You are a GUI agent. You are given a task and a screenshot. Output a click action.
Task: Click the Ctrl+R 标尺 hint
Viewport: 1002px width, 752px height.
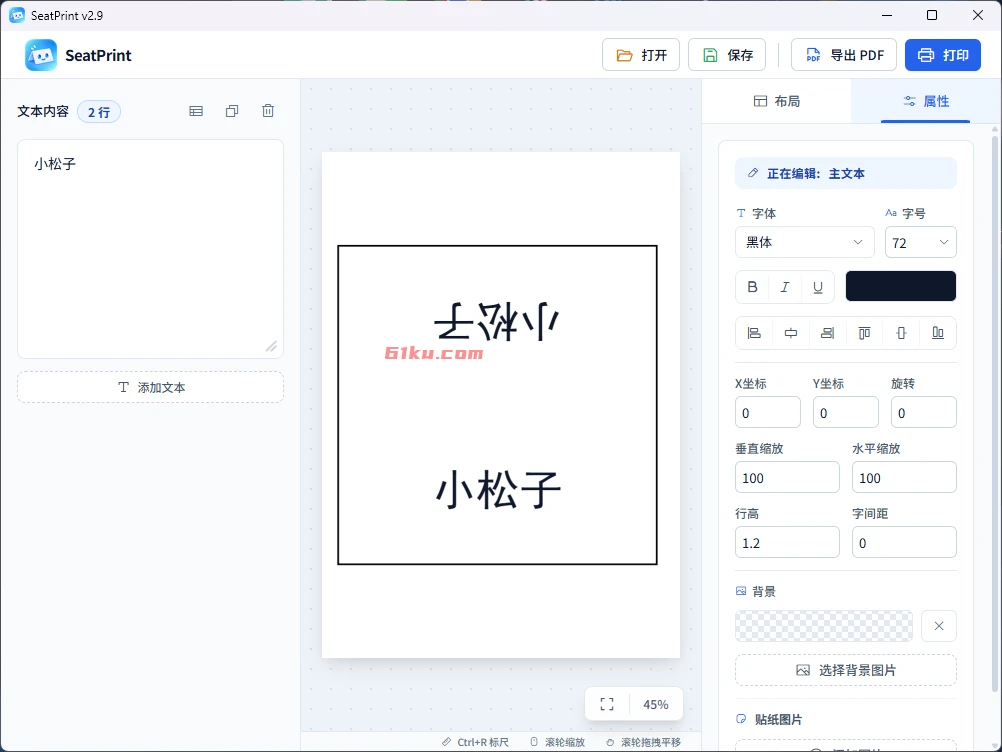475,742
